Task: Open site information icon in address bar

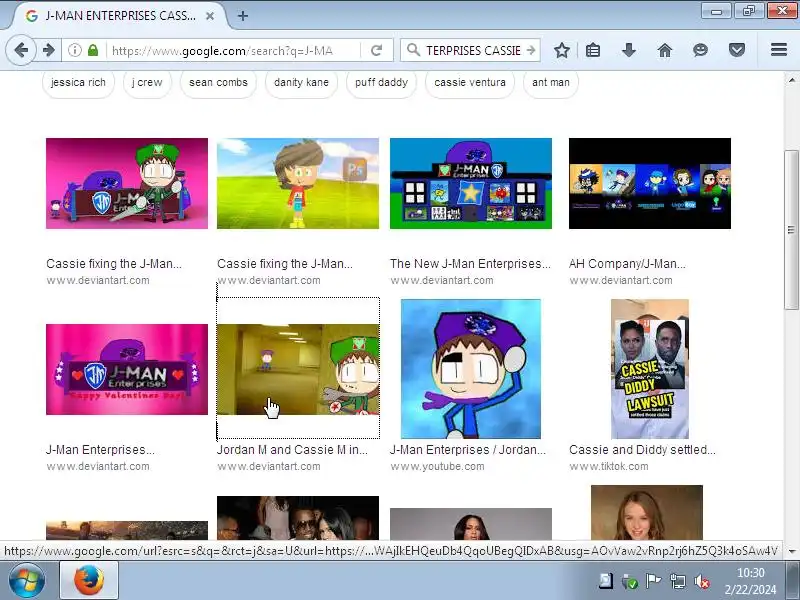Action: click(74, 50)
